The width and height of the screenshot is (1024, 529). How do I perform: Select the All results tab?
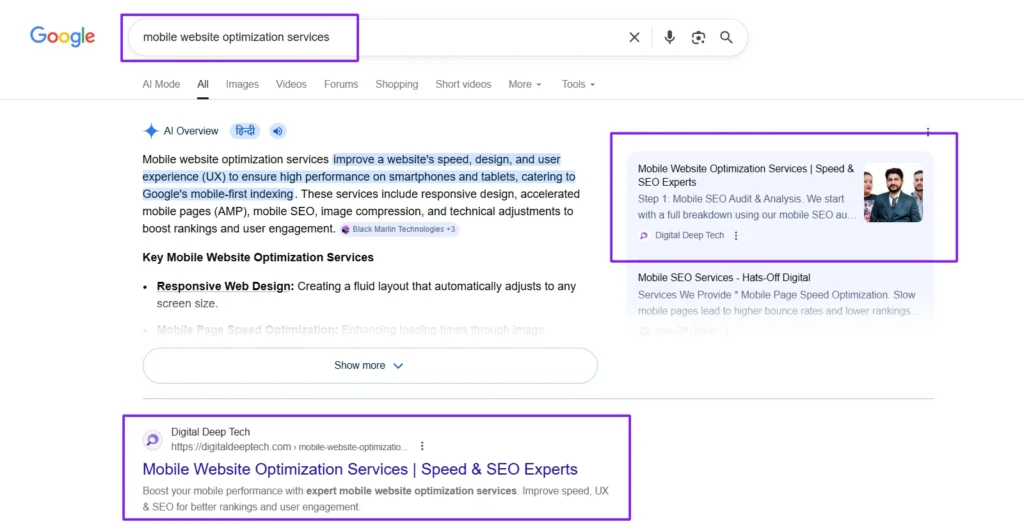[203, 84]
